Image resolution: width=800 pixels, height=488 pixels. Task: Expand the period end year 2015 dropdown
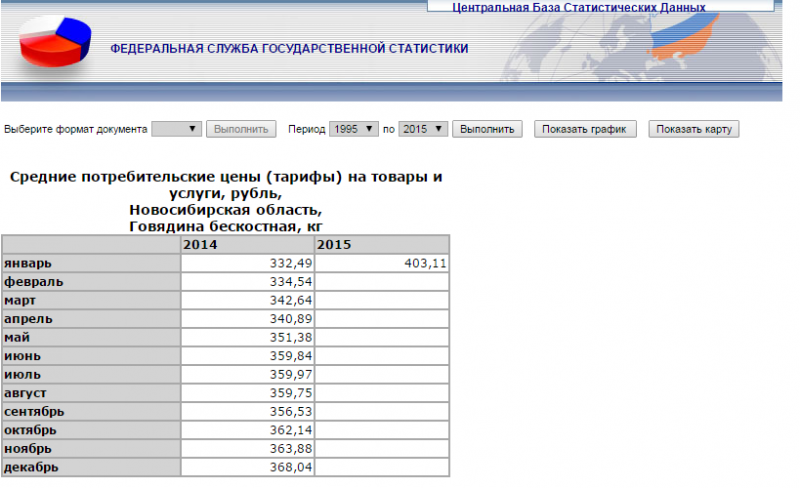click(423, 129)
